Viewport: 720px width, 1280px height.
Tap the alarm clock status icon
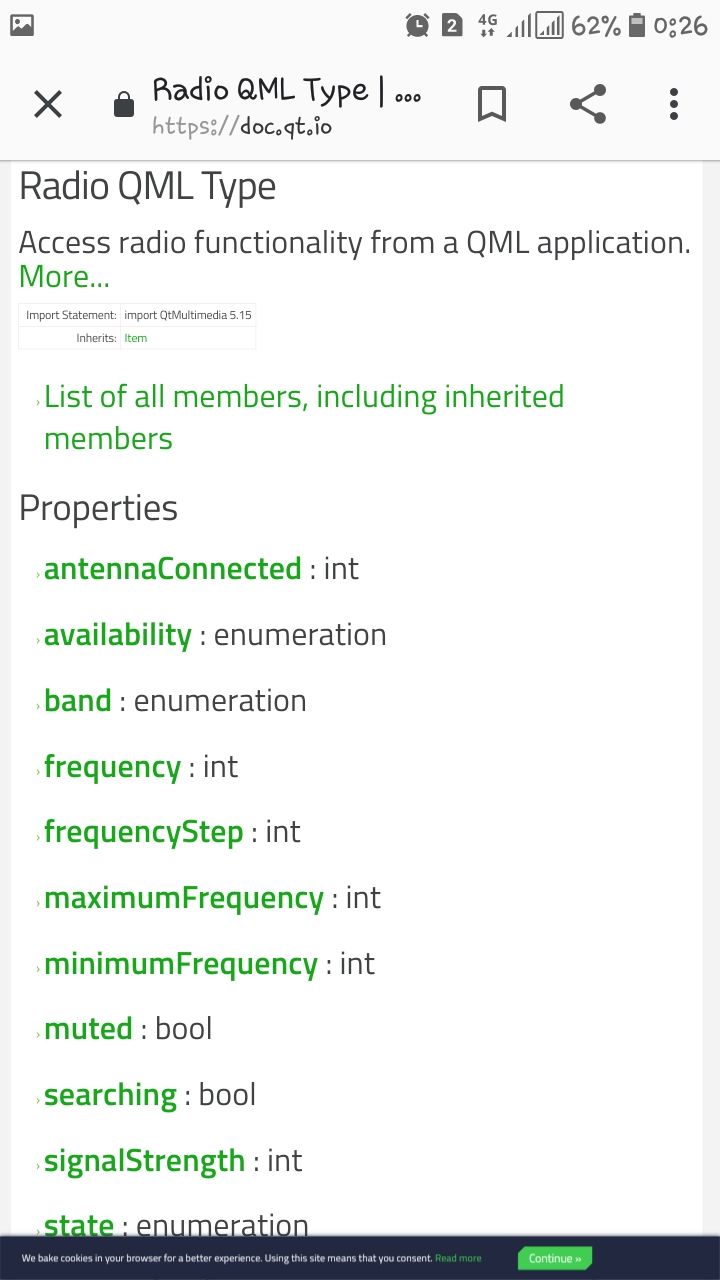point(418,26)
